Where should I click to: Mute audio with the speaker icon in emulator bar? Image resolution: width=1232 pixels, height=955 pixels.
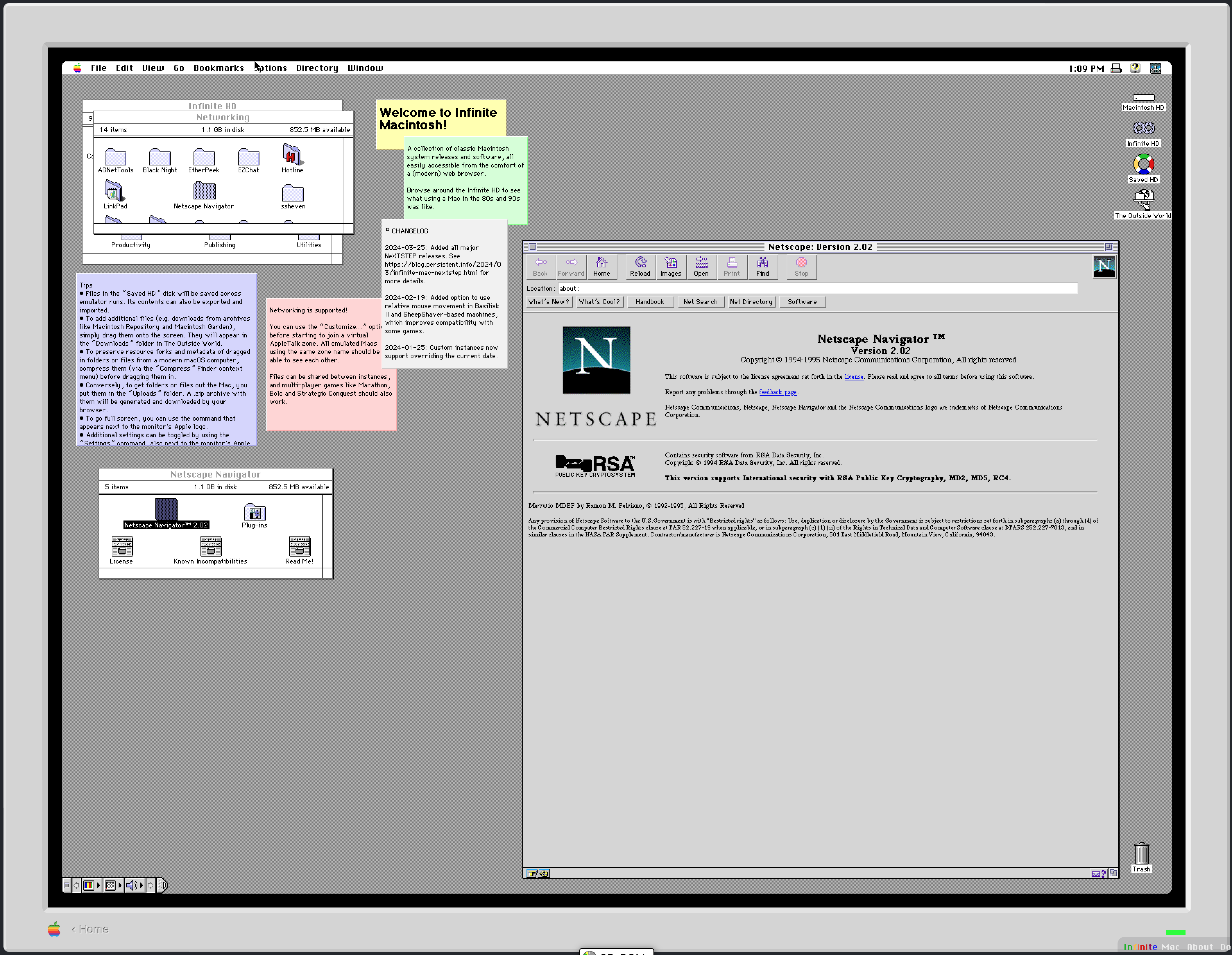130,885
